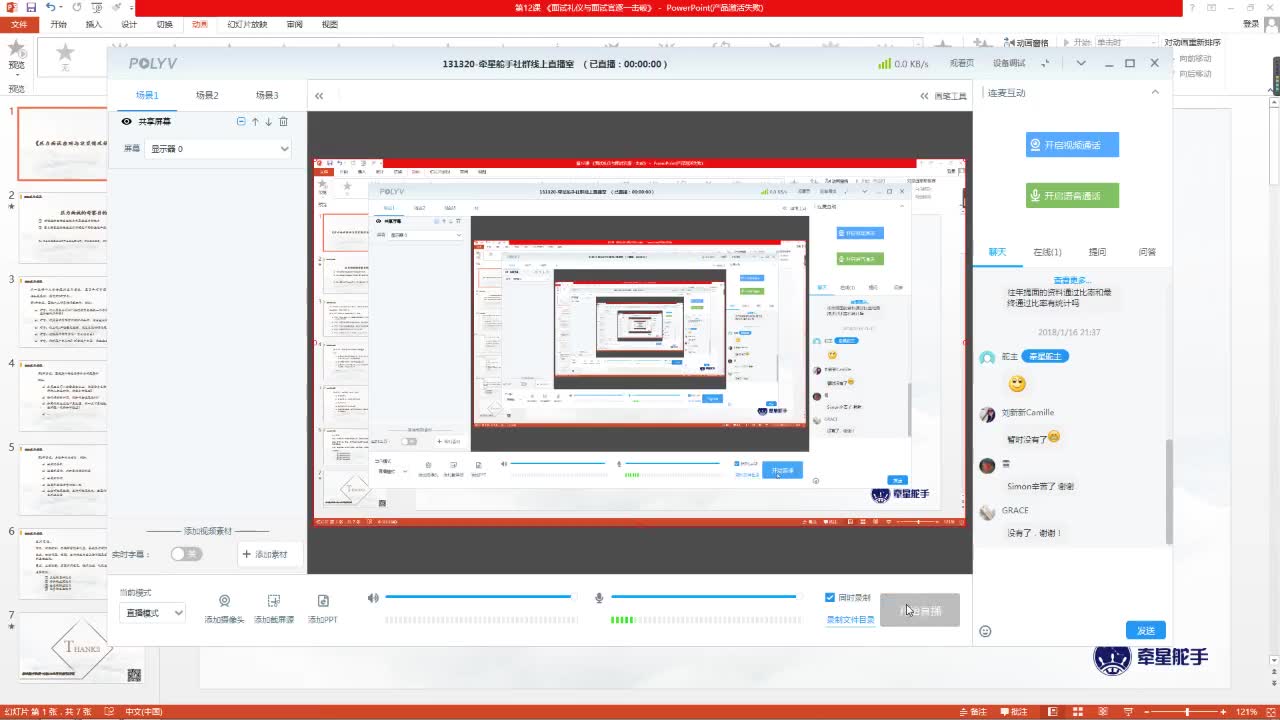Collapse the 共享屏幕 source panel
The width and height of the screenshot is (1280, 720).
241,121
